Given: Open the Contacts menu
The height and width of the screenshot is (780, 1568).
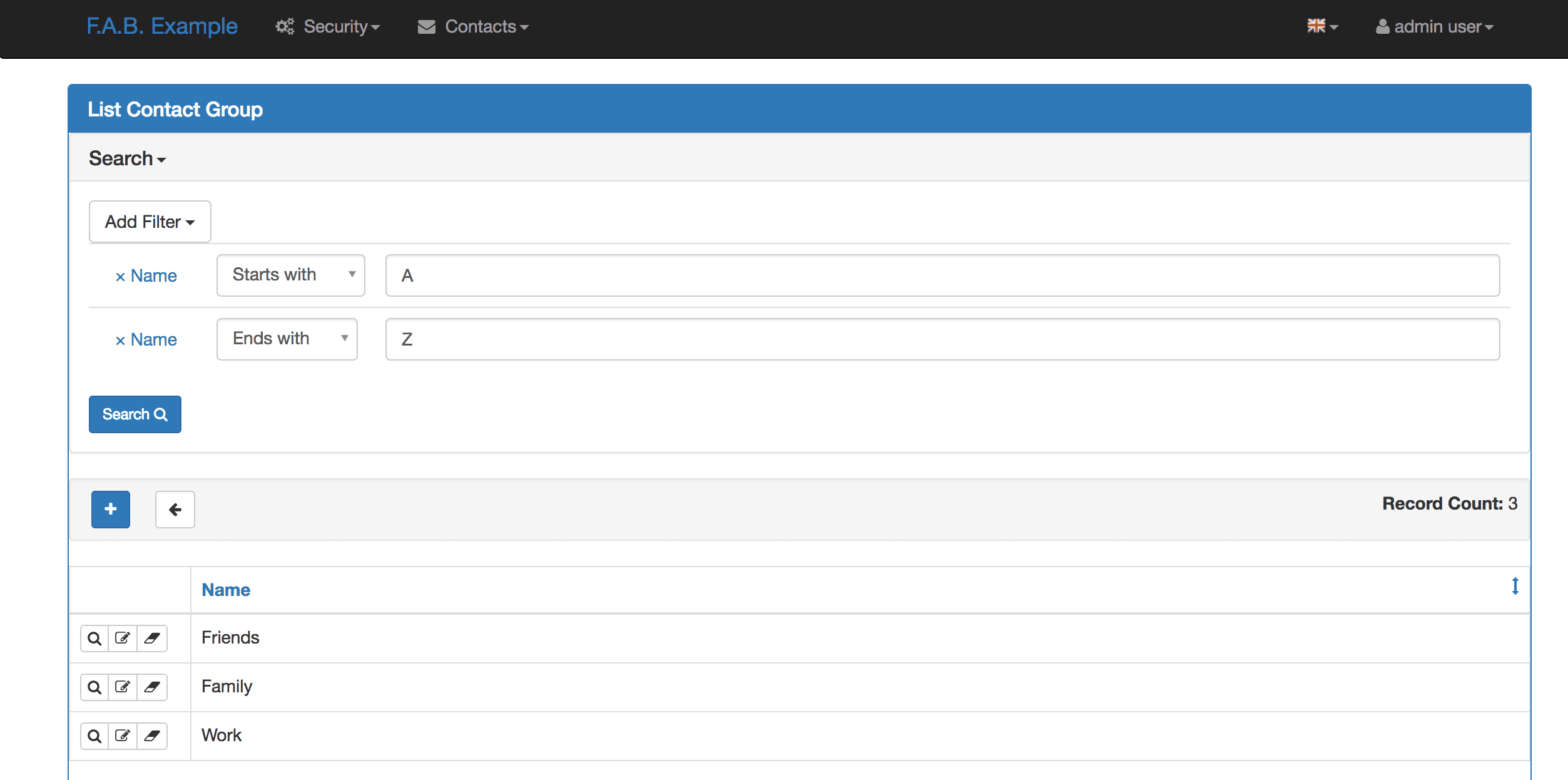Looking at the screenshot, I should coord(472,26).
